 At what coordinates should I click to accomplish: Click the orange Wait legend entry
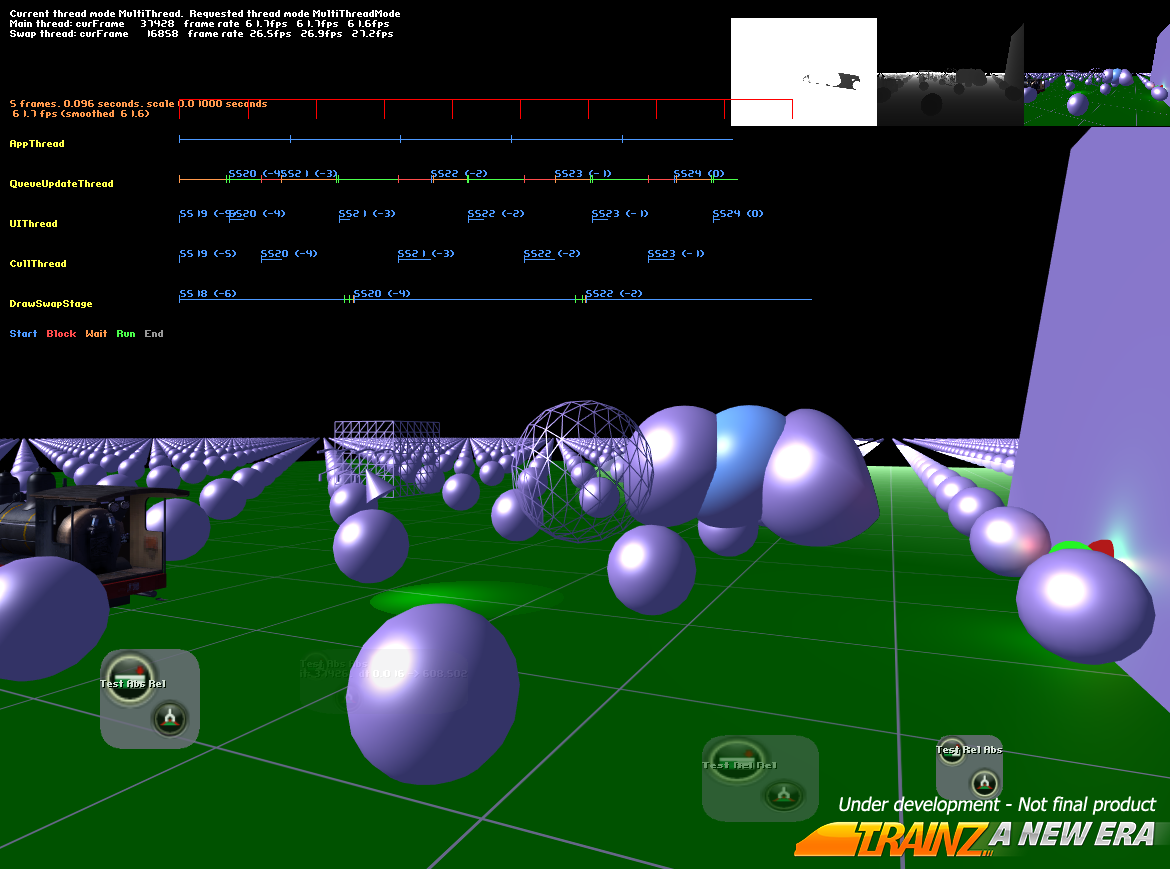click(x=96, y=334)
